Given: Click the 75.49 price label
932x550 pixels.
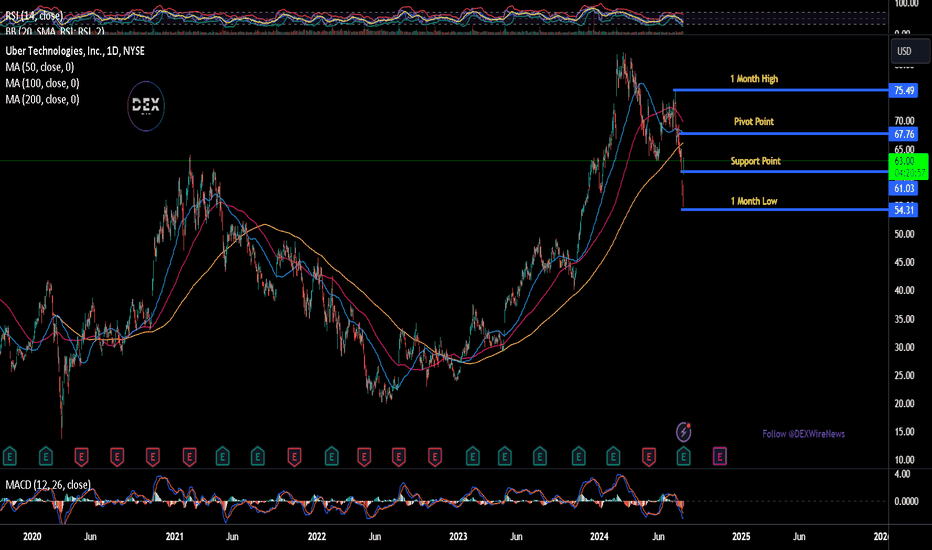Looking at the screenshot, I should [x=903, y=90].
